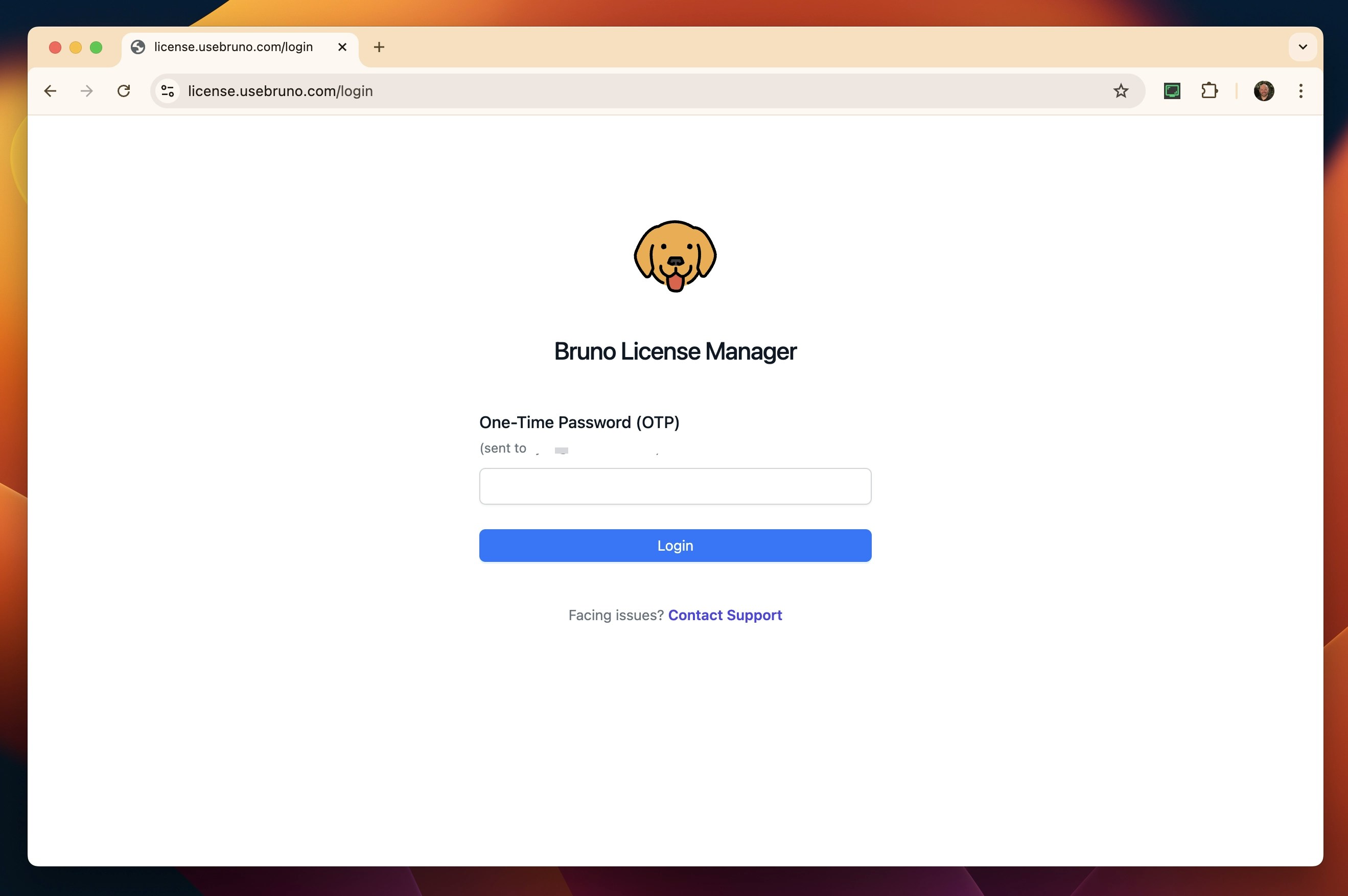Viewport: 1348px width, 896px height.
Task: Click the screen sharing extension icon
Action: coord(1173,91)
